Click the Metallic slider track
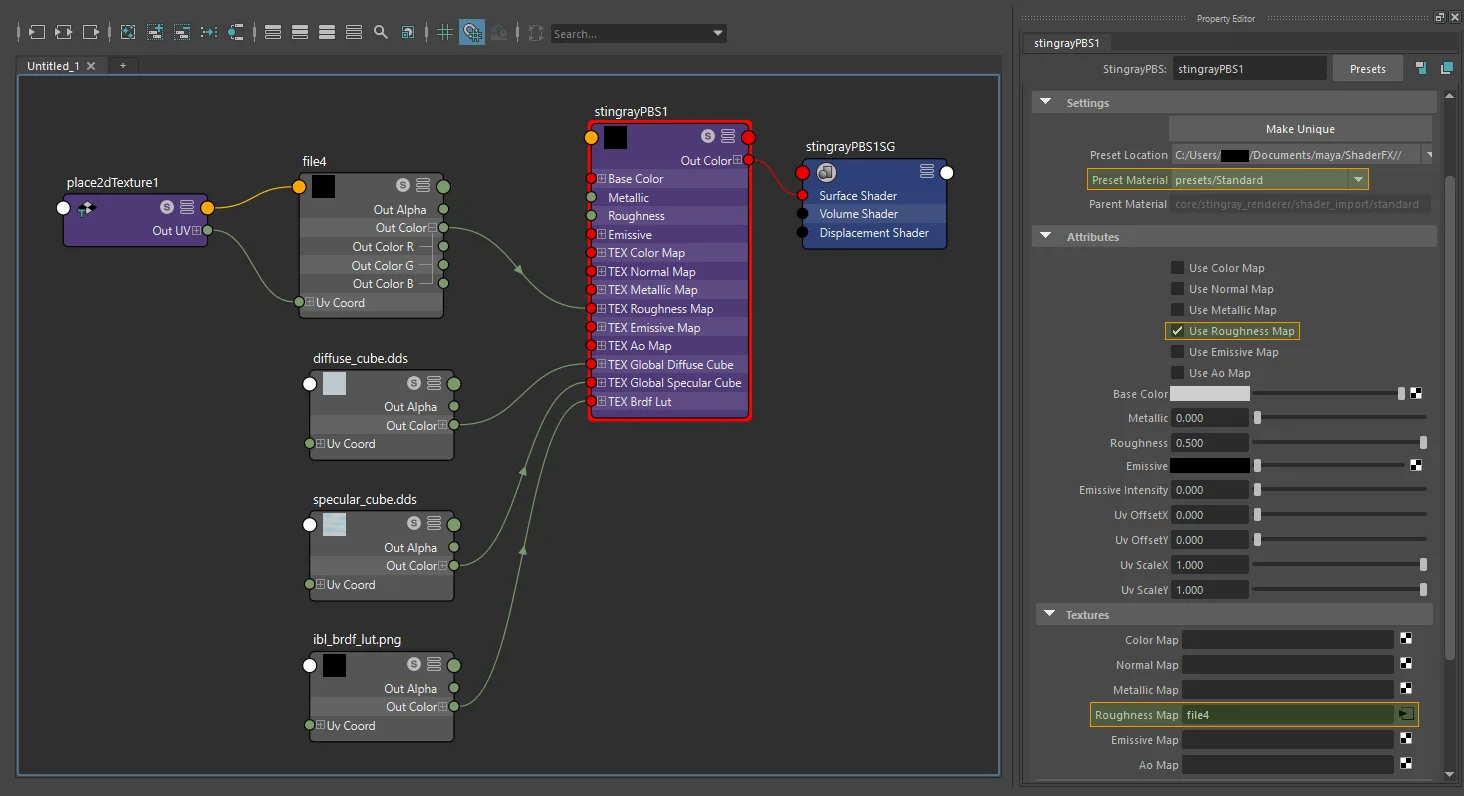This screenshot has height=796, width=1464. (1340, 418)
